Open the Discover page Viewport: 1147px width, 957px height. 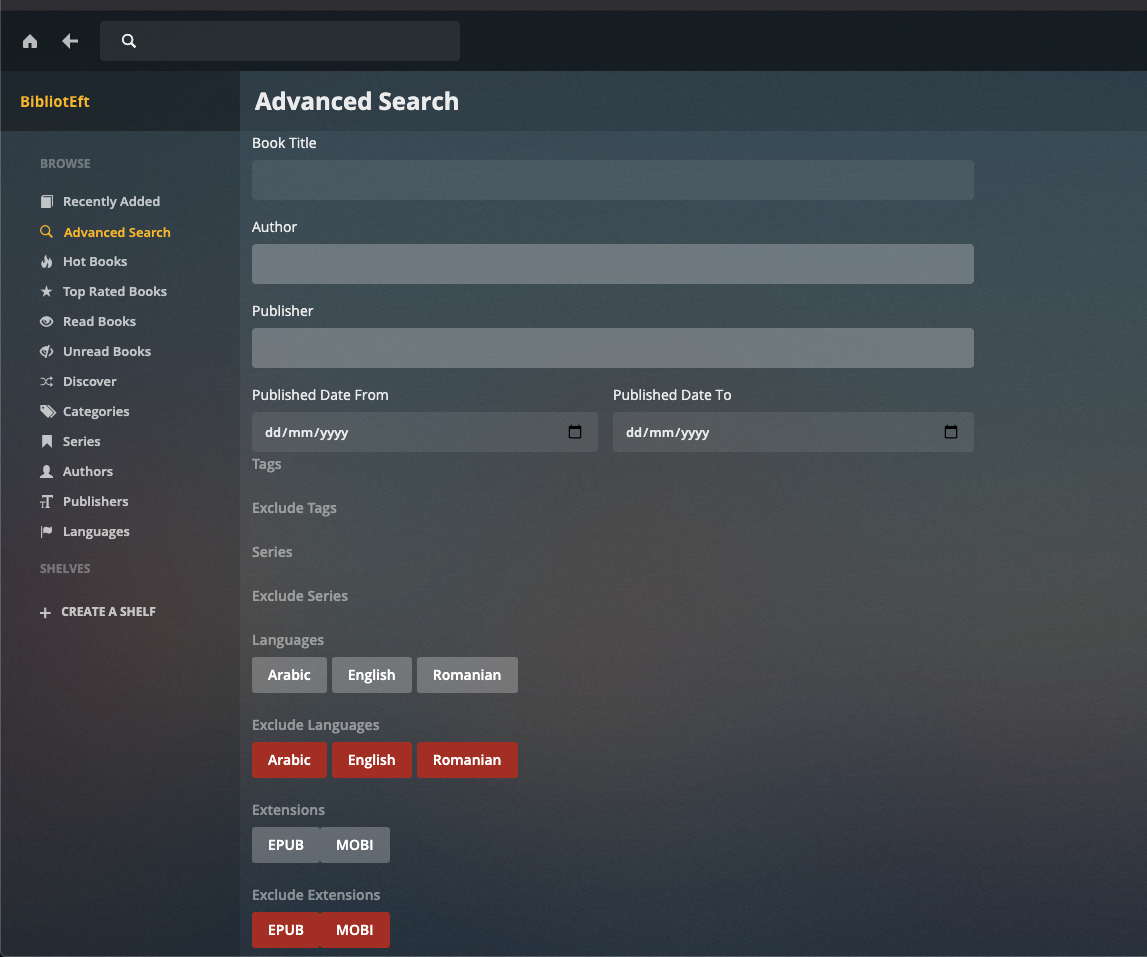89,381
